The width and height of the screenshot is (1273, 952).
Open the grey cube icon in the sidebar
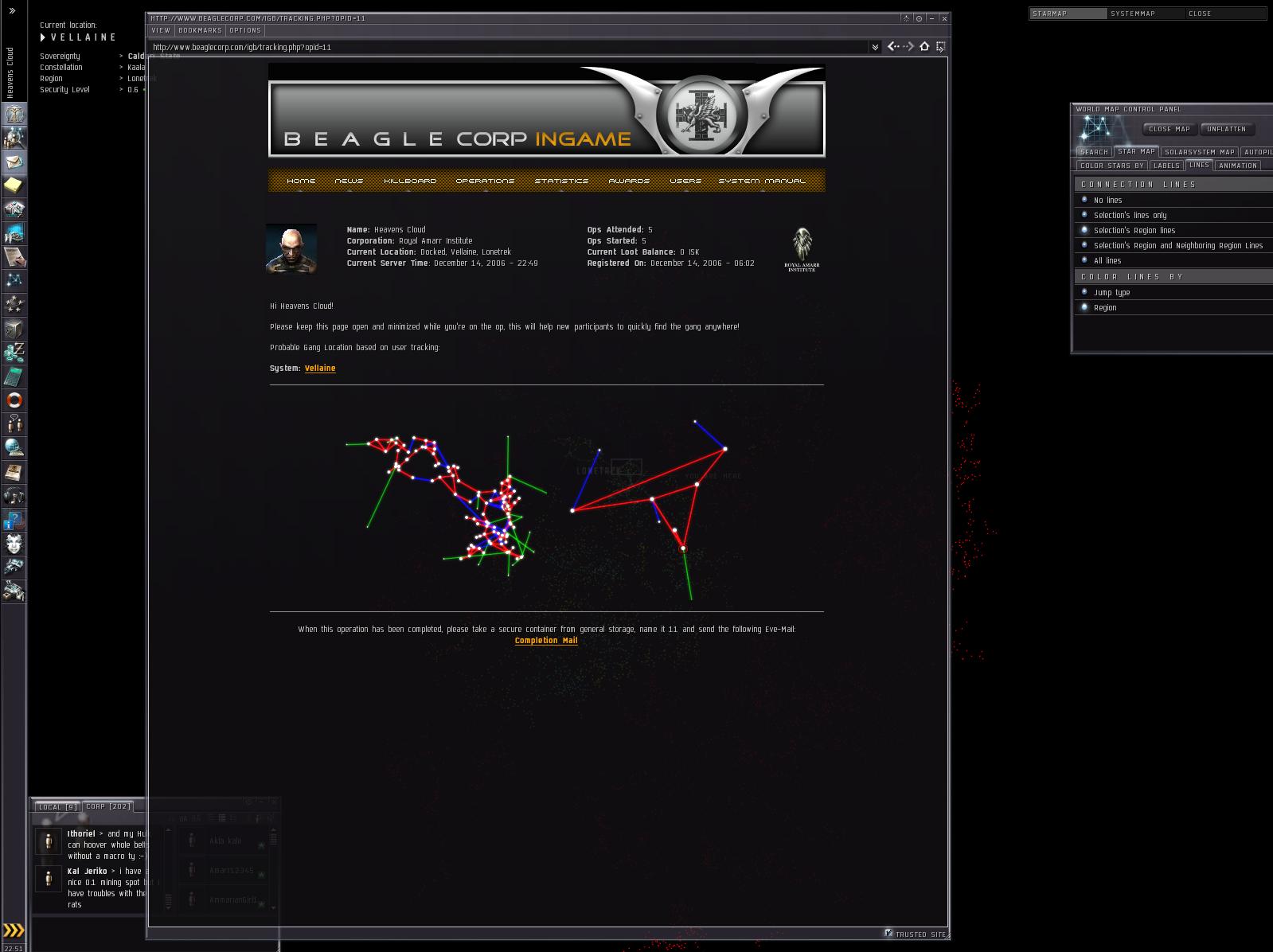14,329
